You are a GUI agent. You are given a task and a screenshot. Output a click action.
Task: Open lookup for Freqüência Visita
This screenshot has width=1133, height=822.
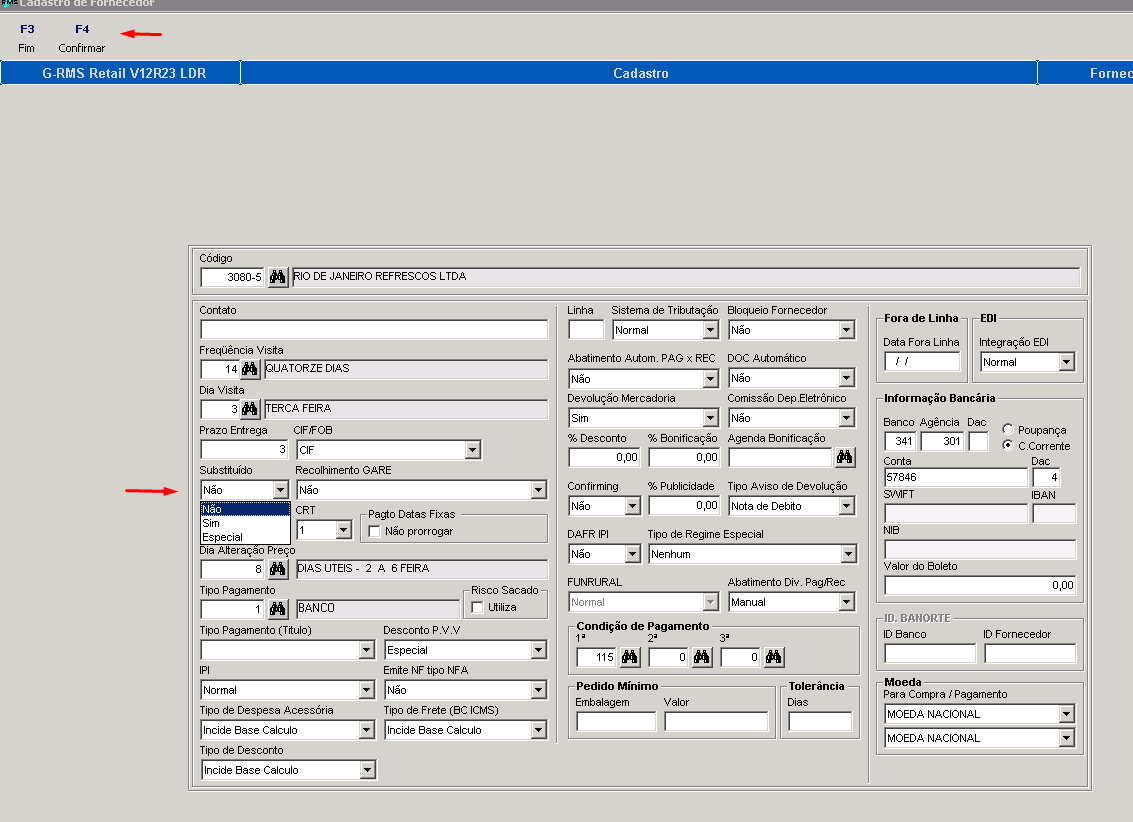pyautogui.click(x=250, y=369)
